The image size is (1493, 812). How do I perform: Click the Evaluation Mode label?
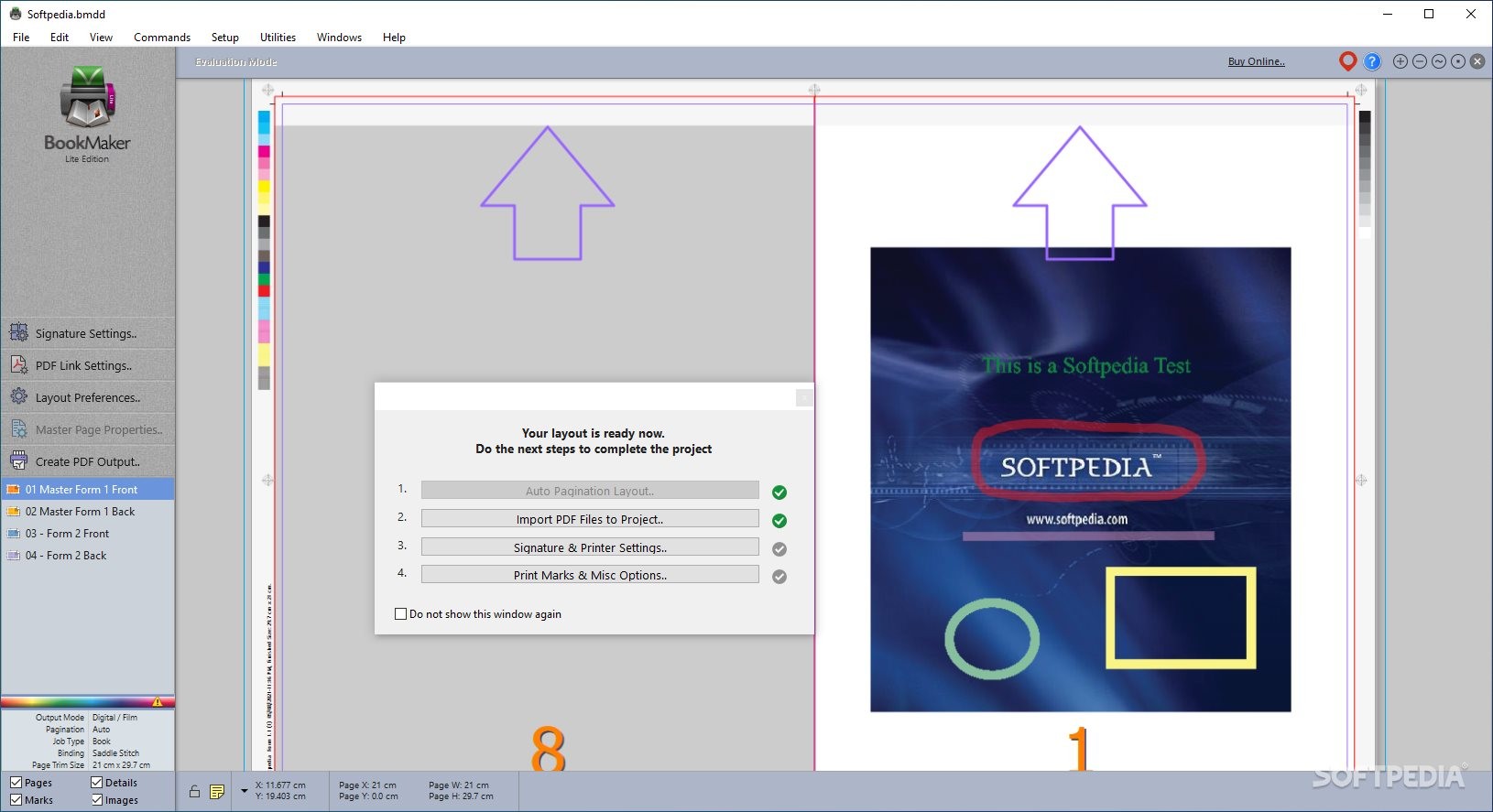coord(236,61)
